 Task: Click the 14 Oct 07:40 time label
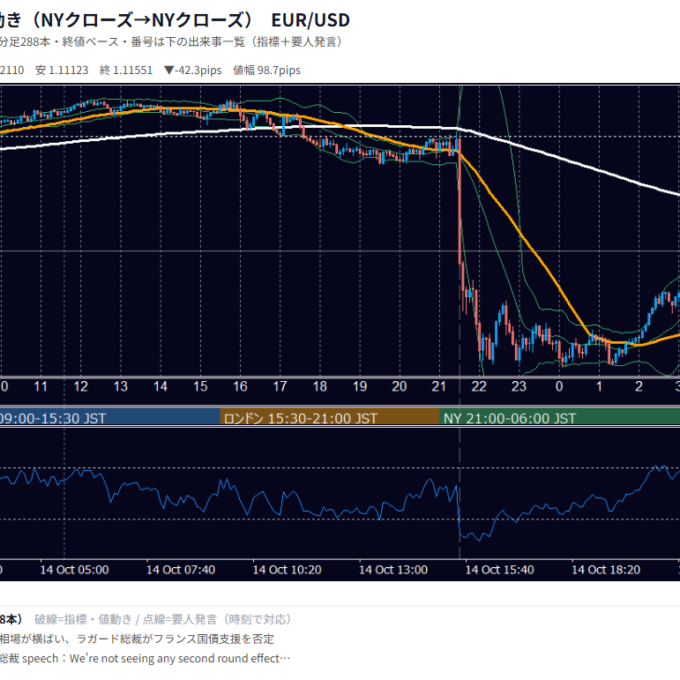coord(181,569)
